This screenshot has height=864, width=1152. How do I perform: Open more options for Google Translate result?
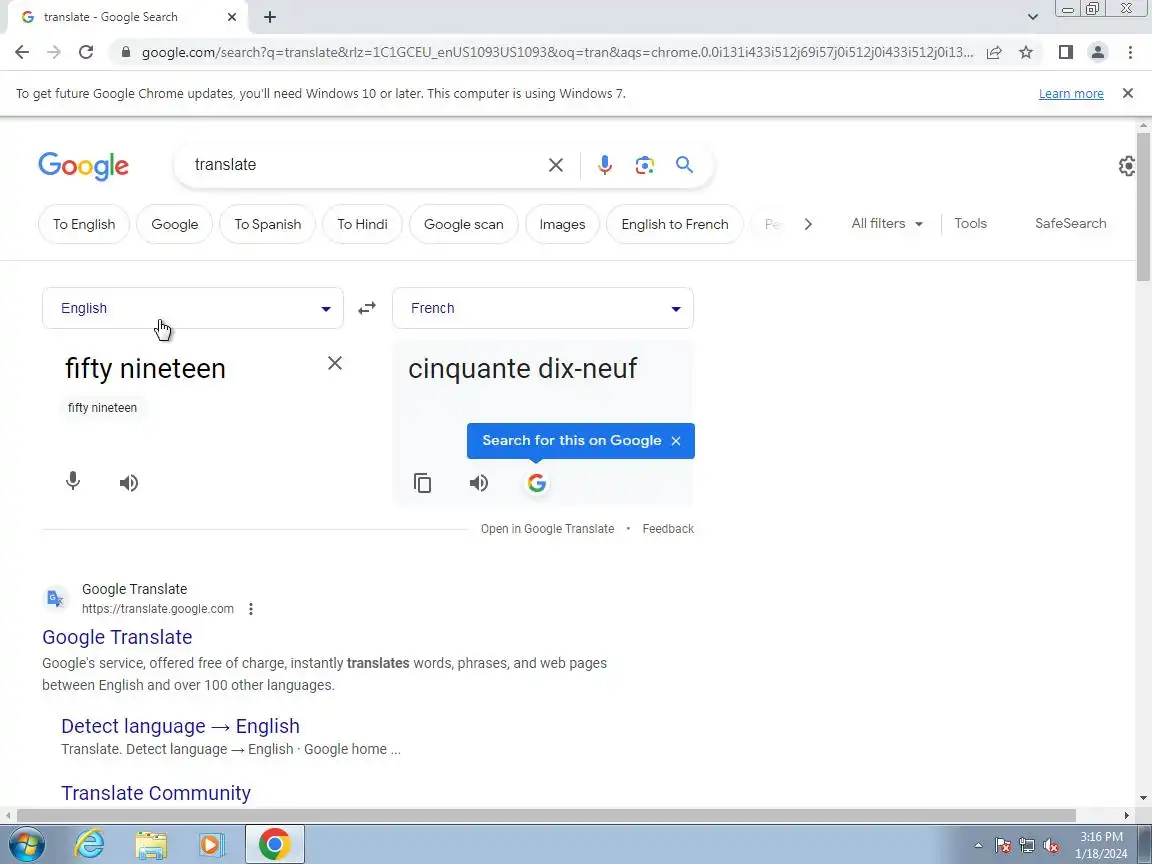coord(251,609)
